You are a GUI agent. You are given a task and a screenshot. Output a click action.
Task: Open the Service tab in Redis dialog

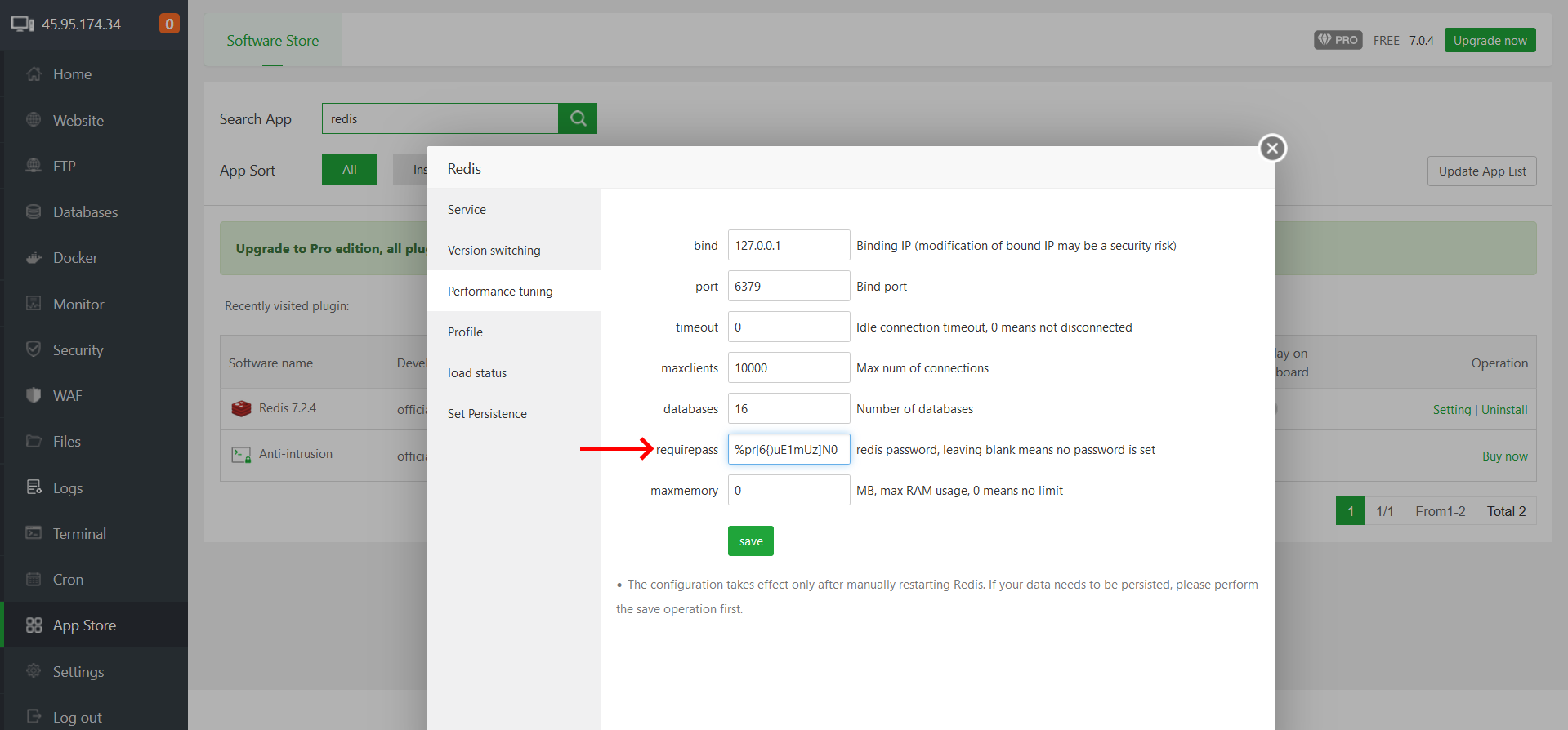point(514,210)
